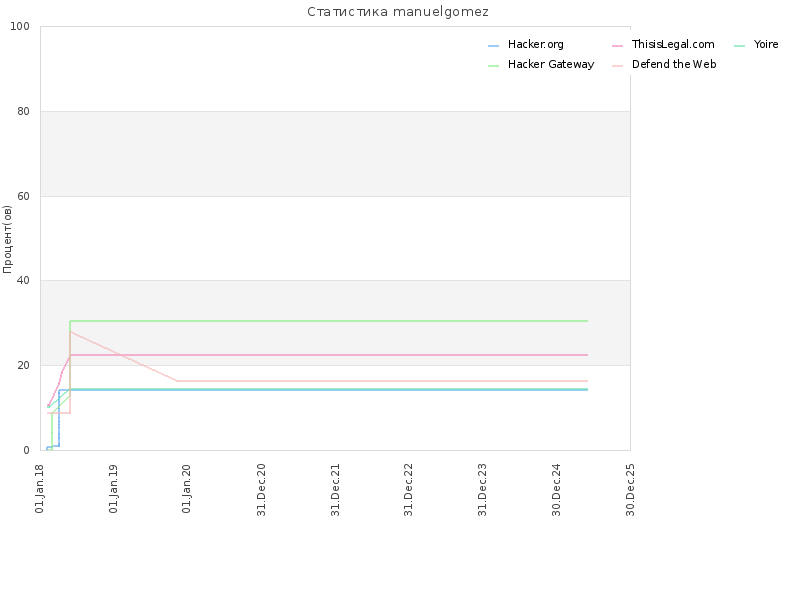Click the 40 y-axis tick label
Screen dimensions: 800x600
coord(23,281)
